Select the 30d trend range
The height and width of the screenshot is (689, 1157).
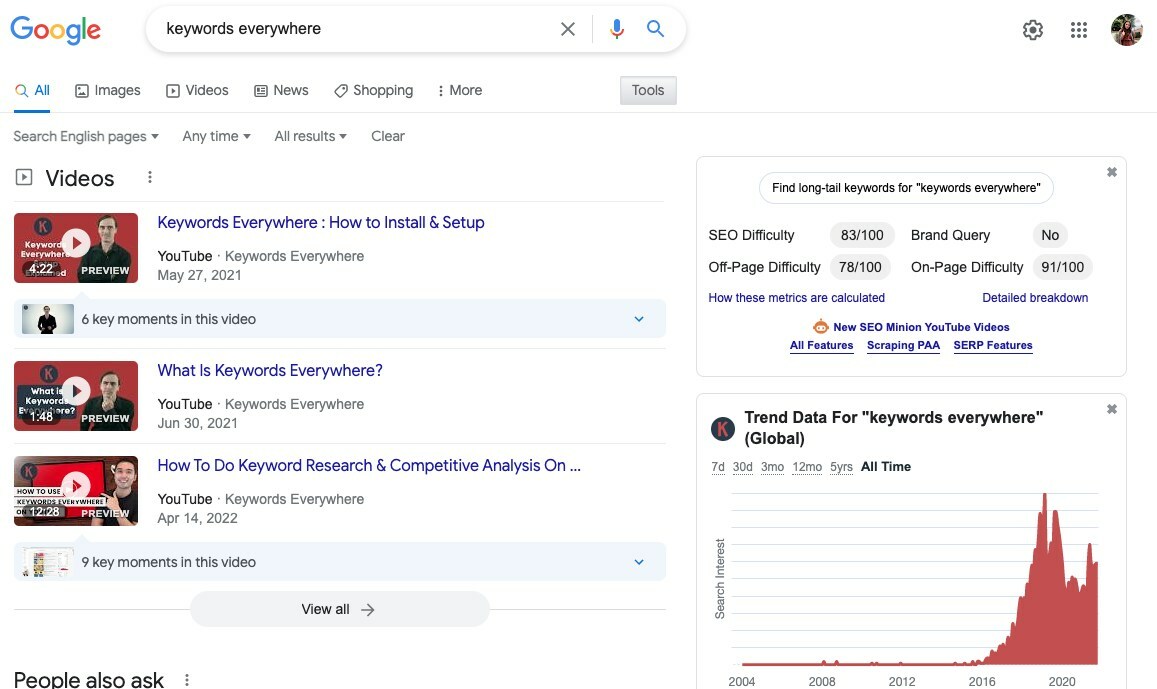(742, 467)
